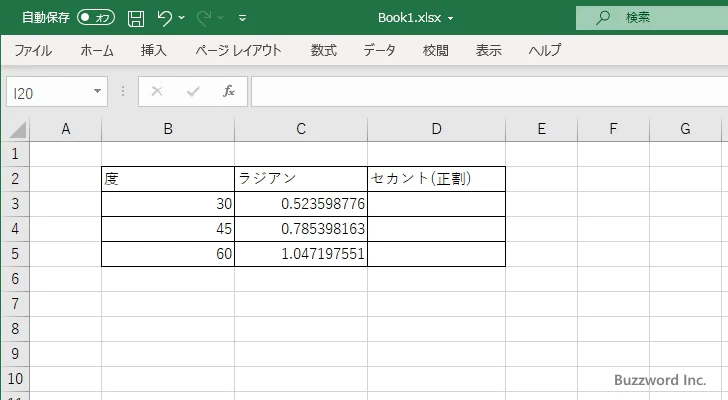Click into the 検索 search field
The height and width of the screenshot is (400, 728).
tap(651, 18)
